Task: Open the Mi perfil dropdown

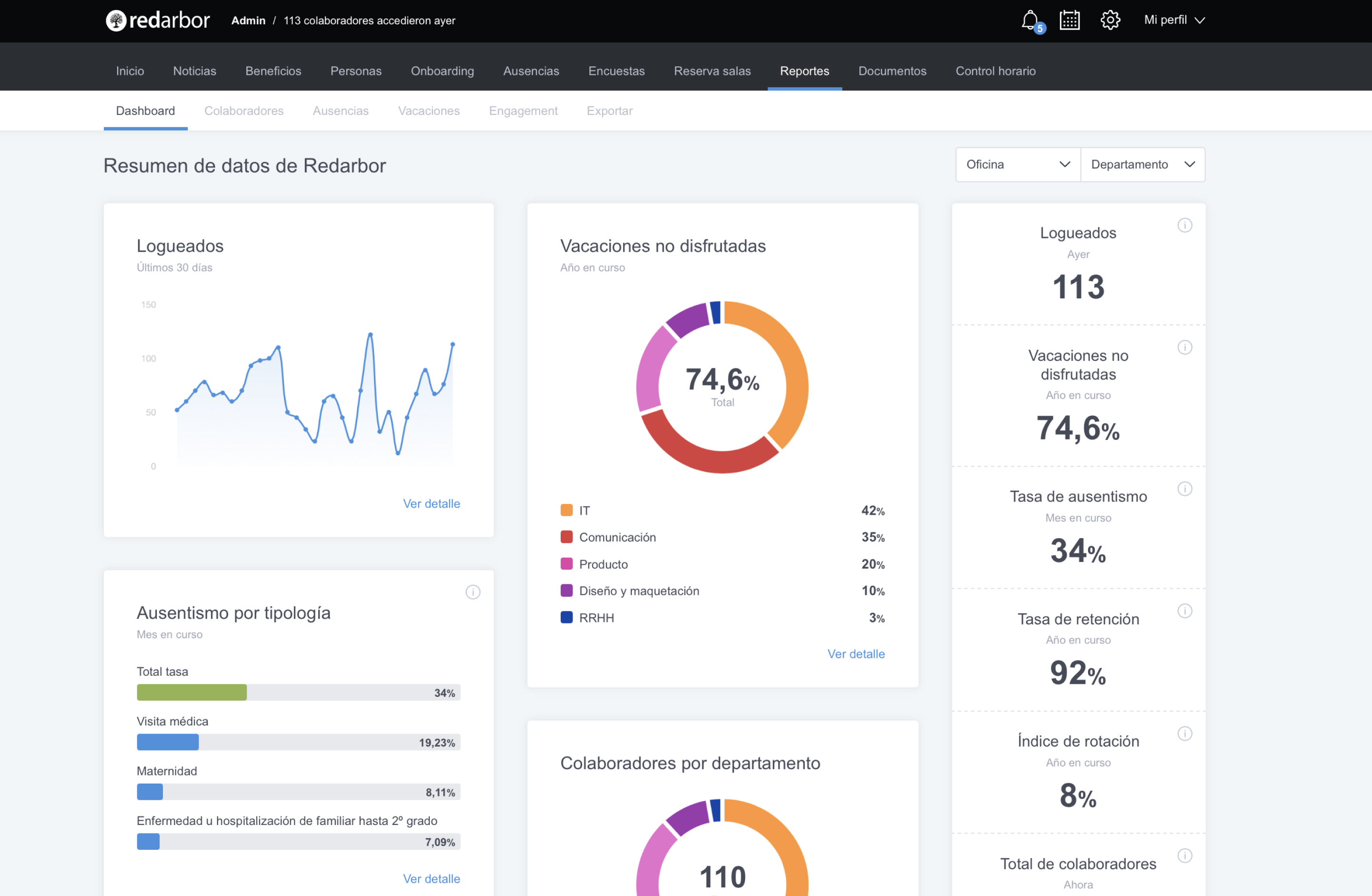Action: (1174, 20)
